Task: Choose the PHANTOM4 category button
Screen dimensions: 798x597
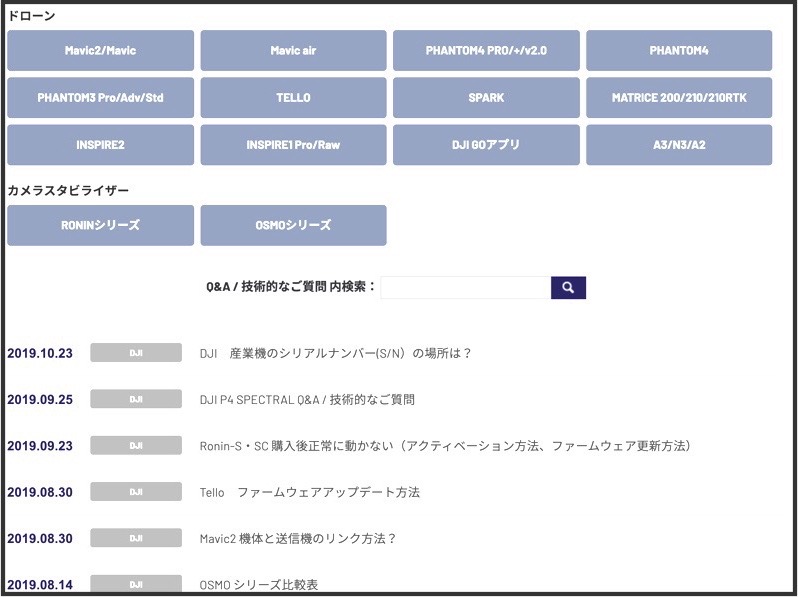Action: 679,50
